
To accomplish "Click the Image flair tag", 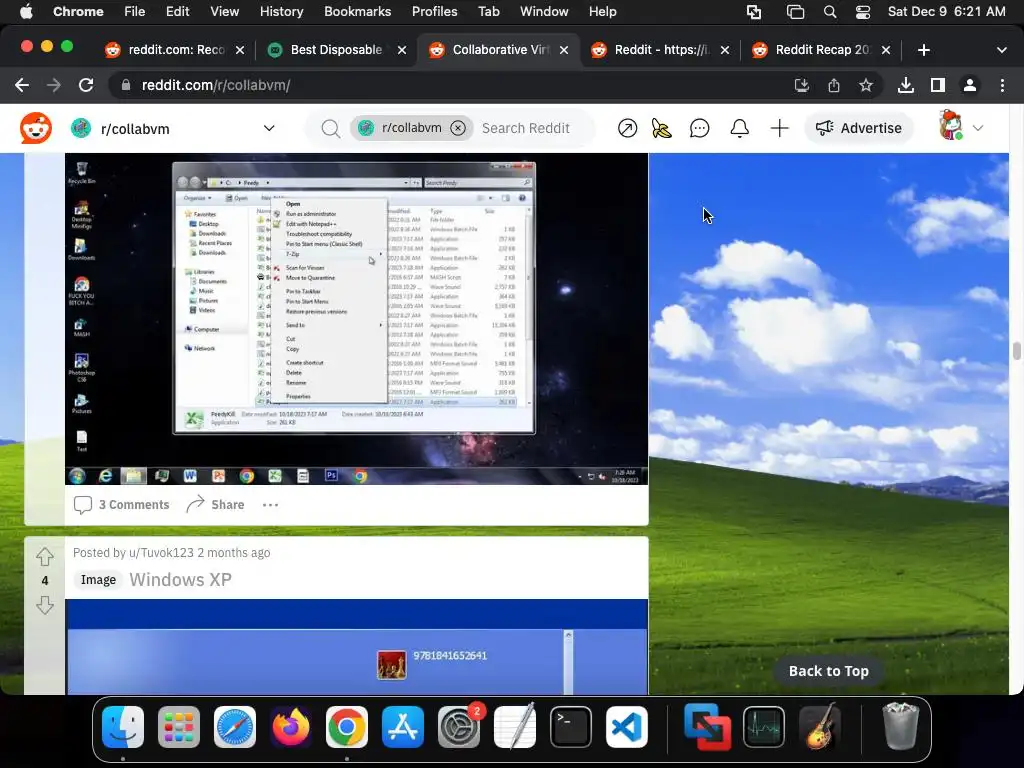I will pos(99,579).
